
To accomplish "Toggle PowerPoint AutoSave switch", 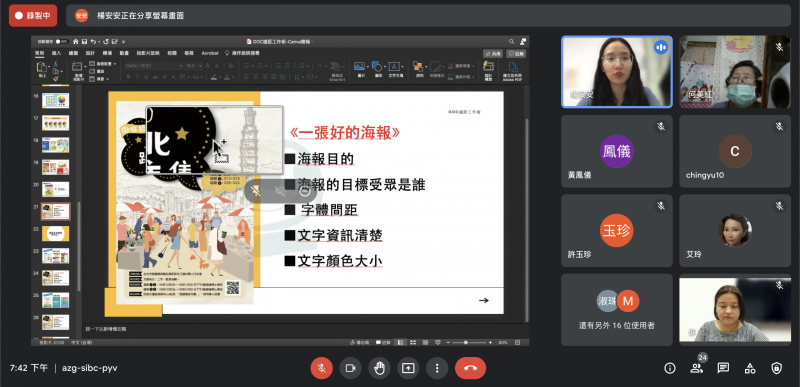I will [x=62, y=42].
